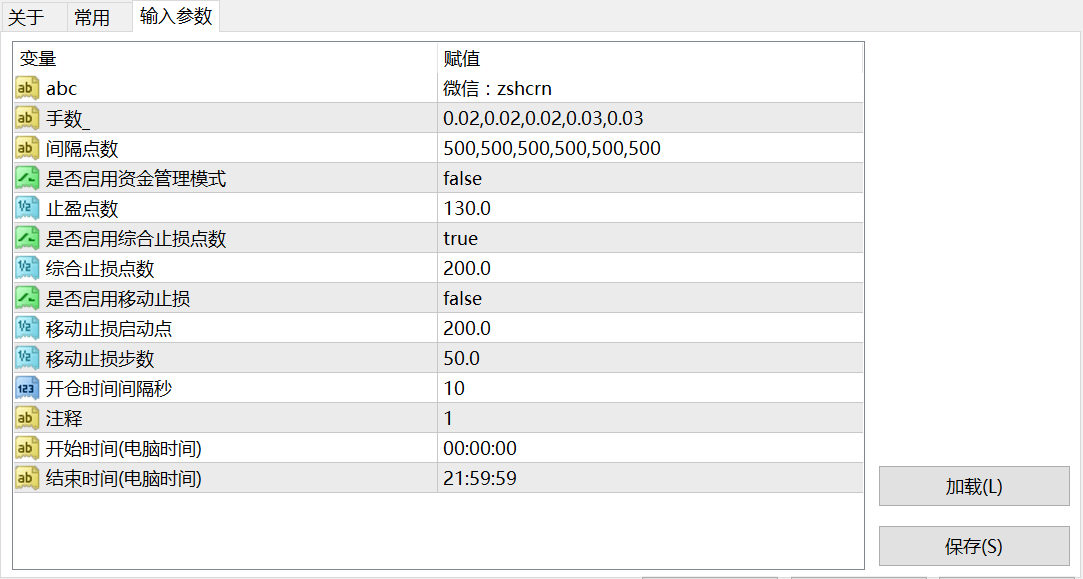Click the 保存(S) button
Screen dimensions: 1083x579
pos(974,547)
